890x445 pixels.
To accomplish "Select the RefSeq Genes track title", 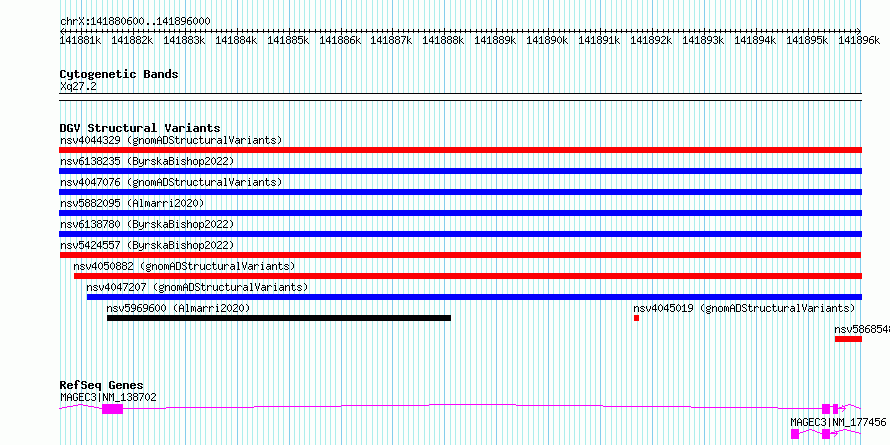I will 102,385.
